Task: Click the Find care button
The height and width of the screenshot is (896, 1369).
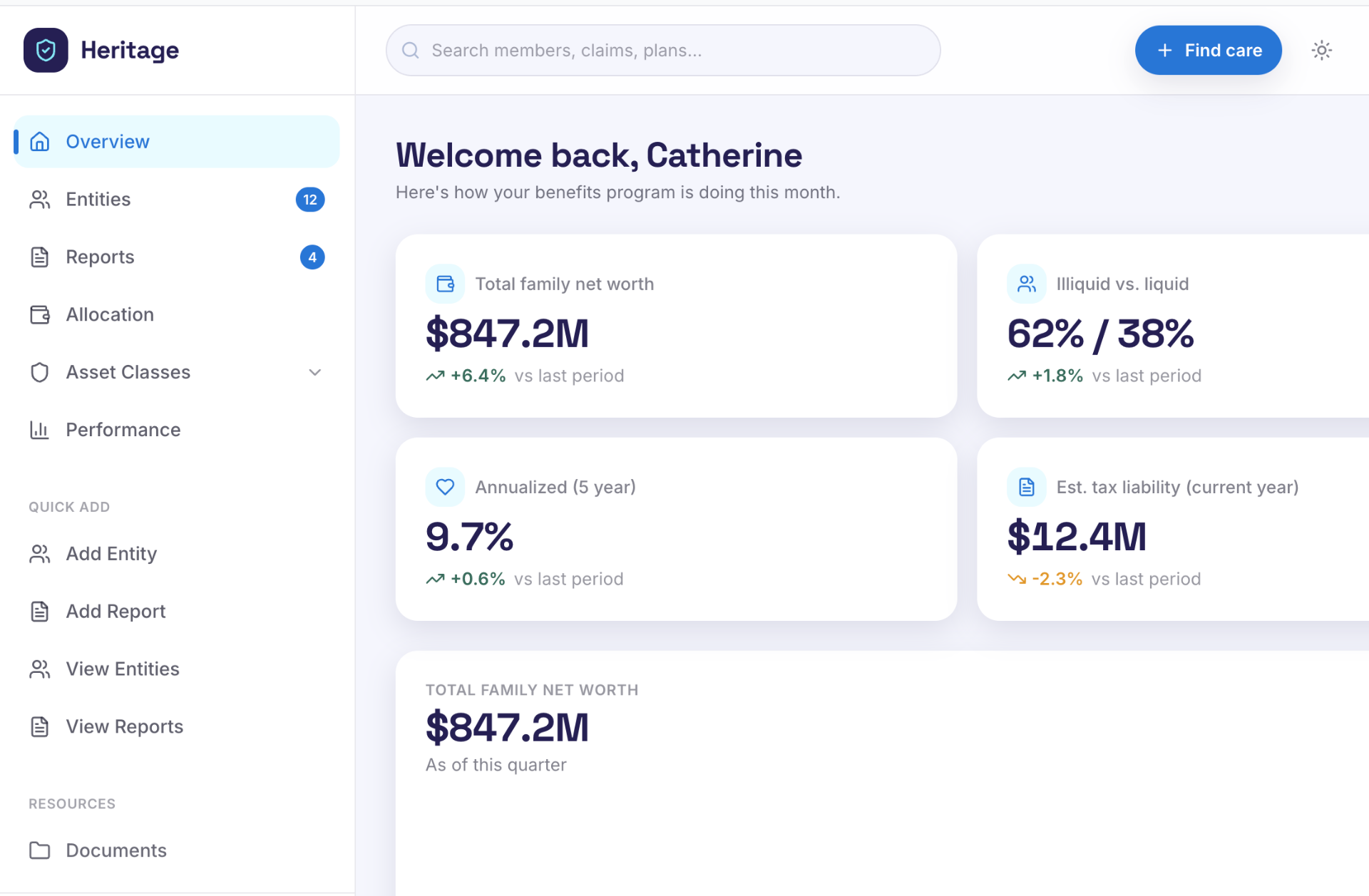Action: 1208,51
